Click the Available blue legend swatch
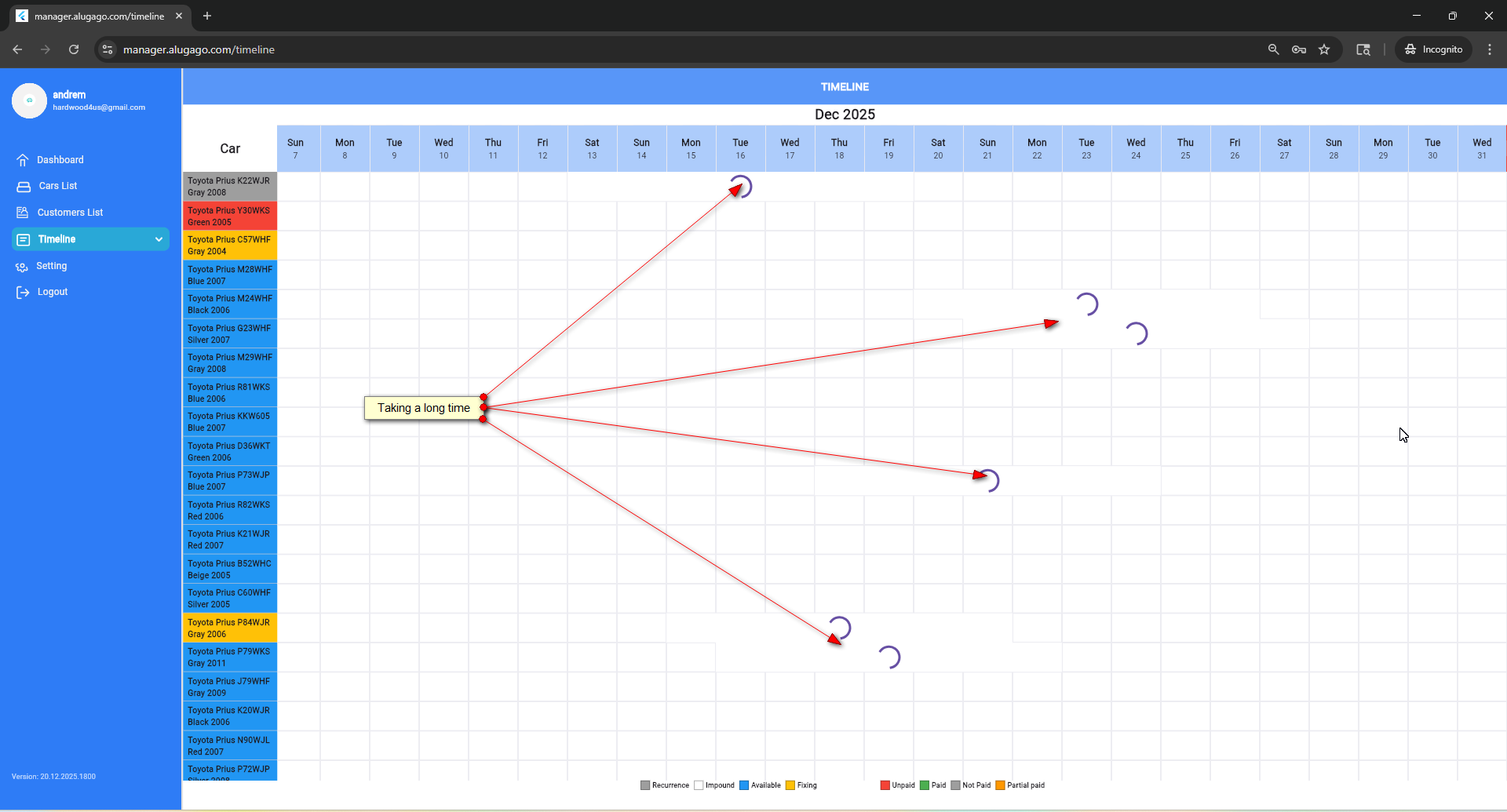1507x812 pixels. click(x=743, y=785)
